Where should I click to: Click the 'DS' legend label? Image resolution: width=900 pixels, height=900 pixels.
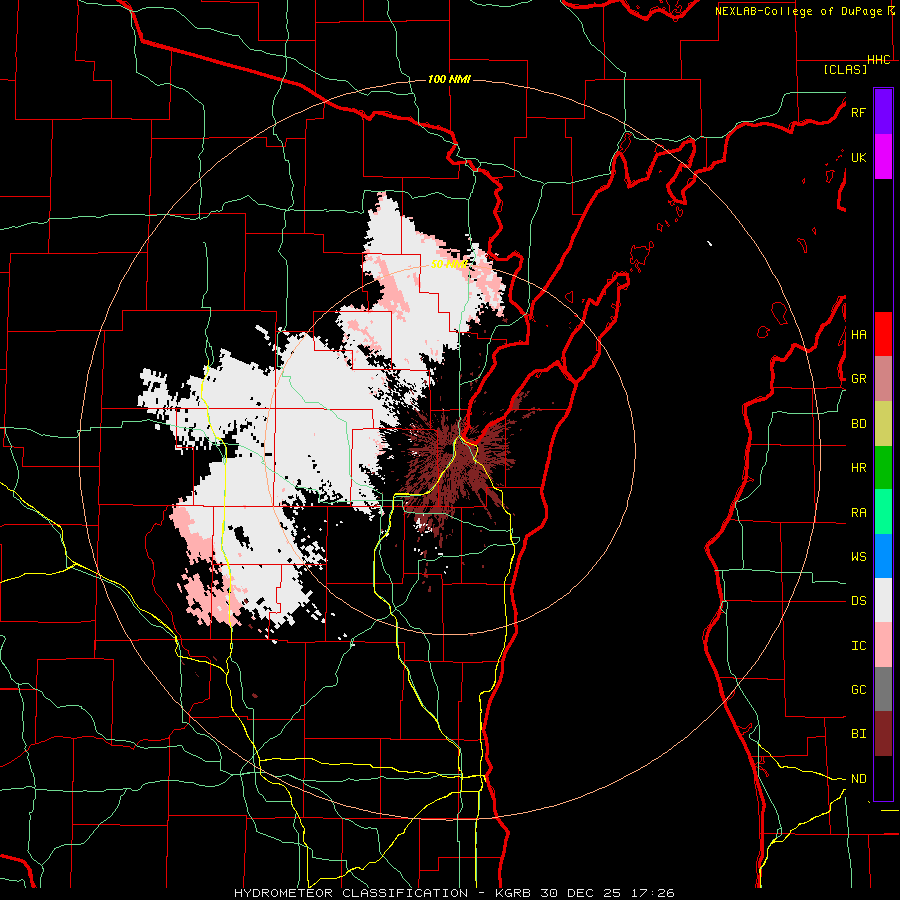(x=859, y=601)
